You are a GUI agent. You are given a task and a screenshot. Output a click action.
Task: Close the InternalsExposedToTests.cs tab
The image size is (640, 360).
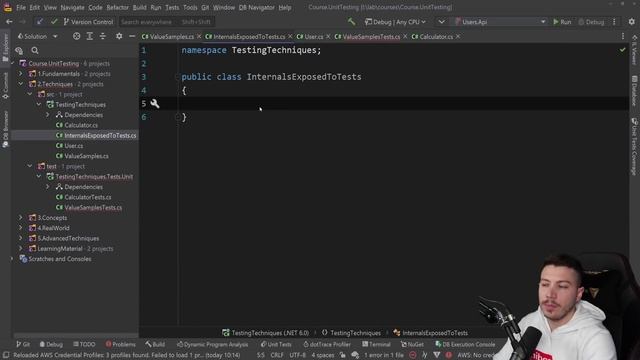point(290,37)
